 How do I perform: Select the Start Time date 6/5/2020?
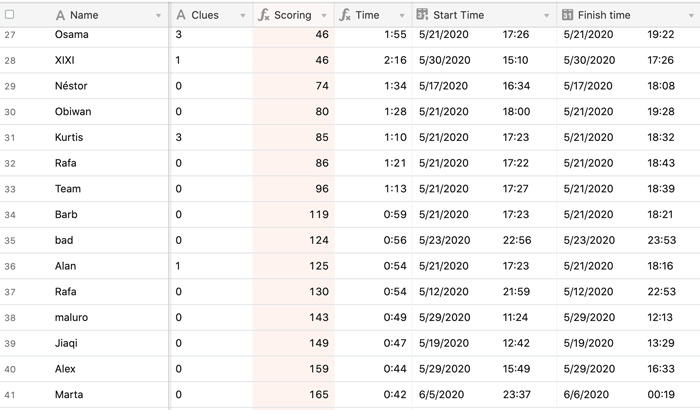442,395
